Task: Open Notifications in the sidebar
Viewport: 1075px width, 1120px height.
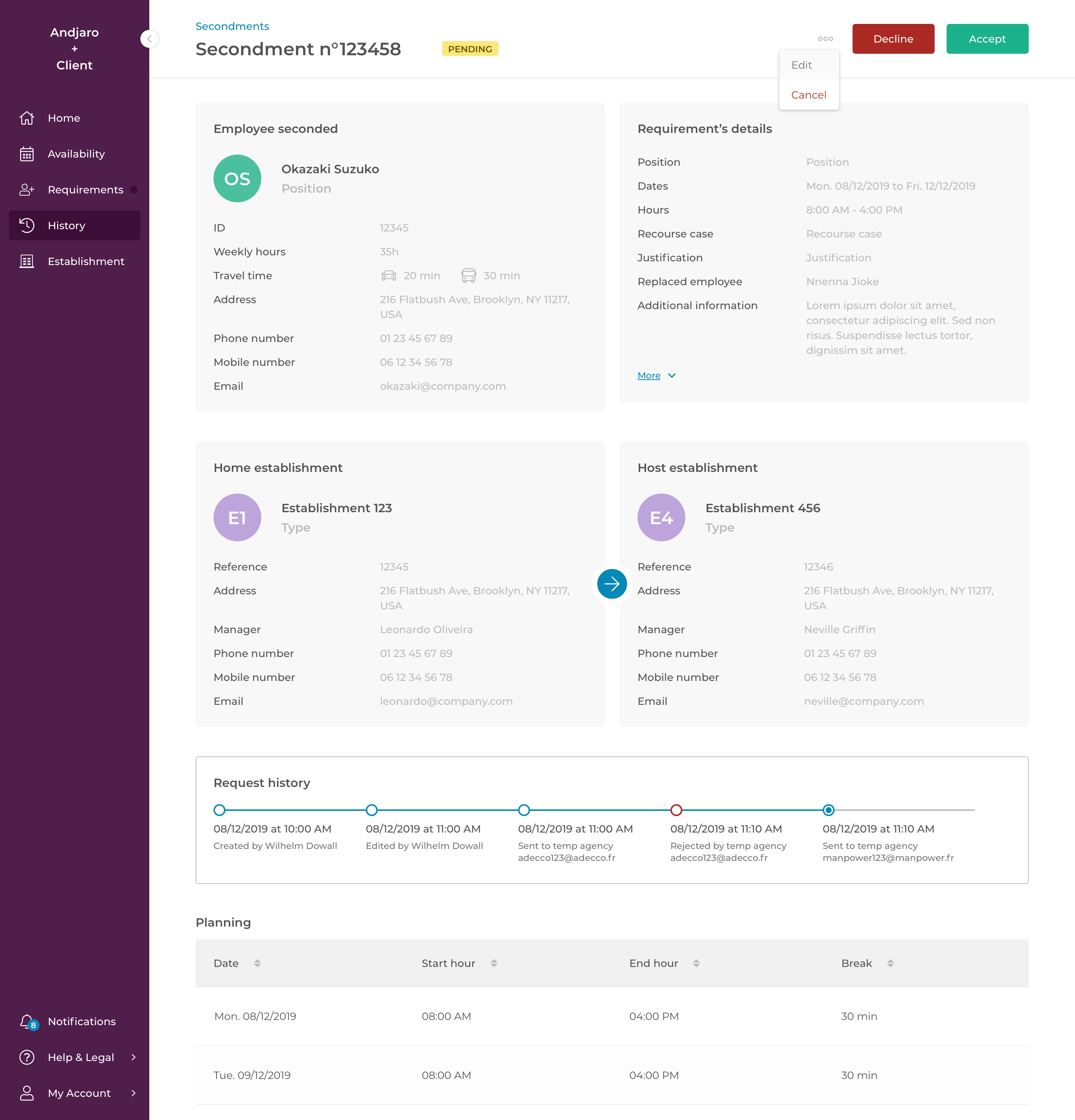Action: [75, 1021]
